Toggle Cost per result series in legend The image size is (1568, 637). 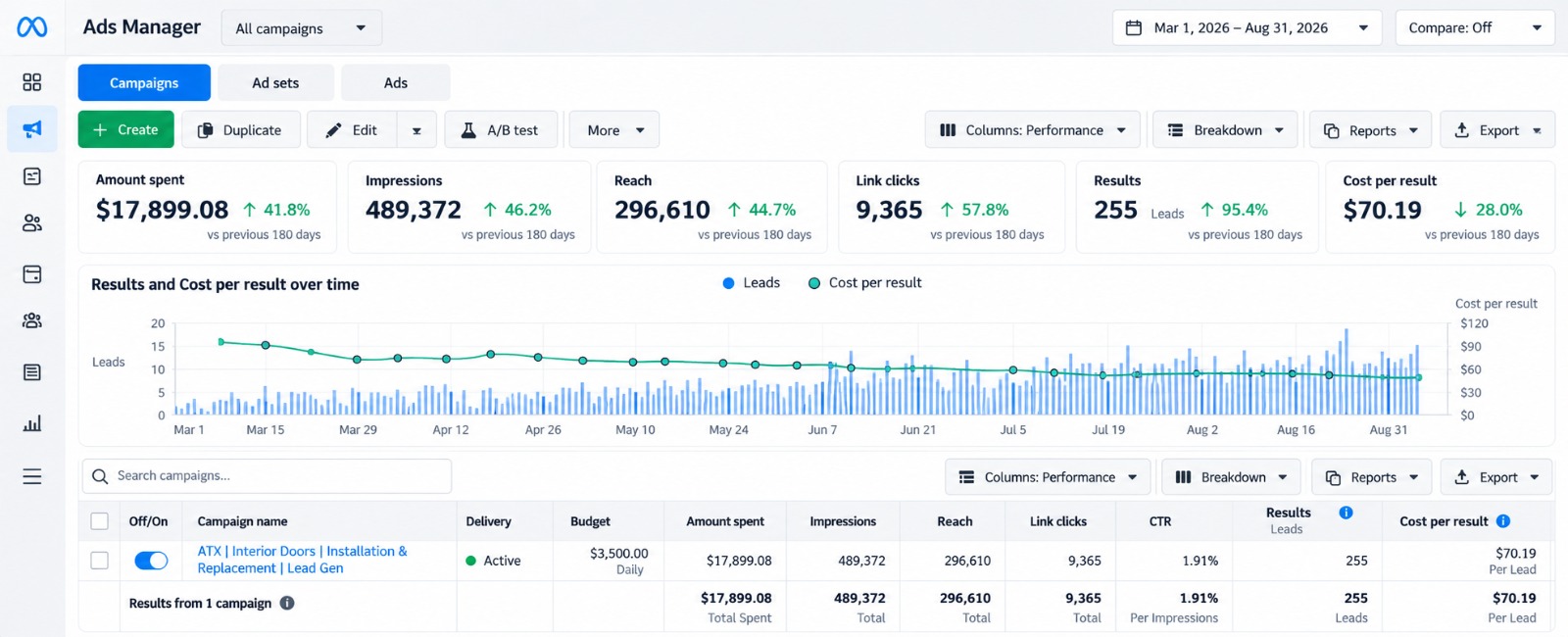point(864,282)
